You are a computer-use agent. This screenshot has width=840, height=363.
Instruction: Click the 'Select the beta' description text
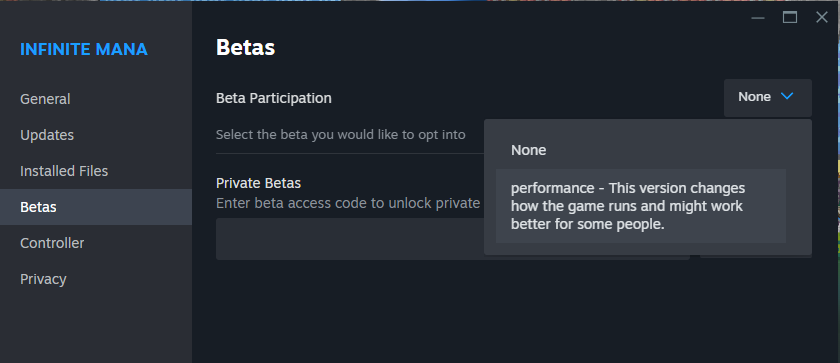(340, 134)
